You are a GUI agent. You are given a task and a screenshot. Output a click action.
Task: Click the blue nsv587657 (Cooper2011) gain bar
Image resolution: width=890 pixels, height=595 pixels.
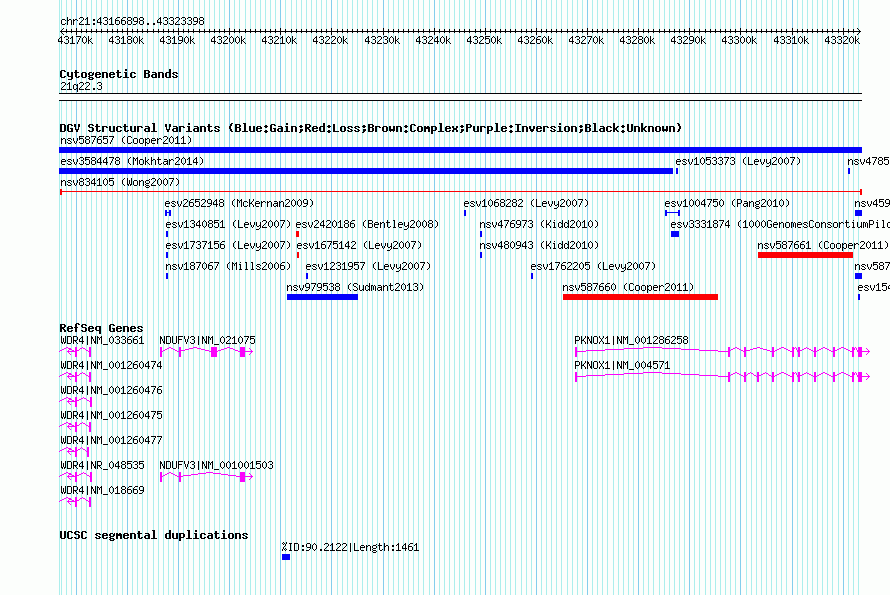point(460,150)
